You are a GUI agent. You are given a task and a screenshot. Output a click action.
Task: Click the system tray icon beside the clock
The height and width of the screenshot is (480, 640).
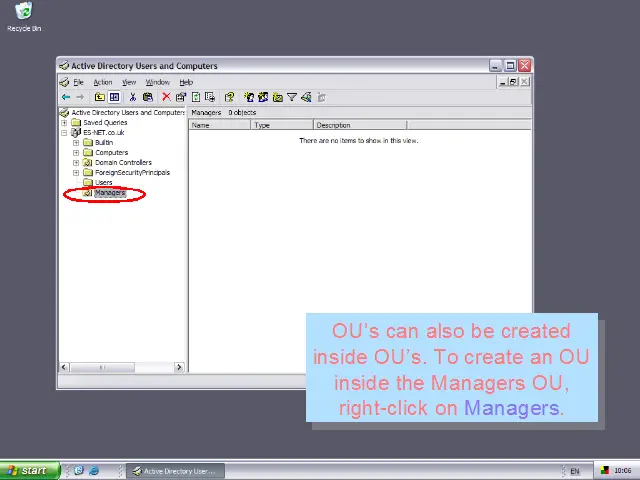tap(605, 471)
